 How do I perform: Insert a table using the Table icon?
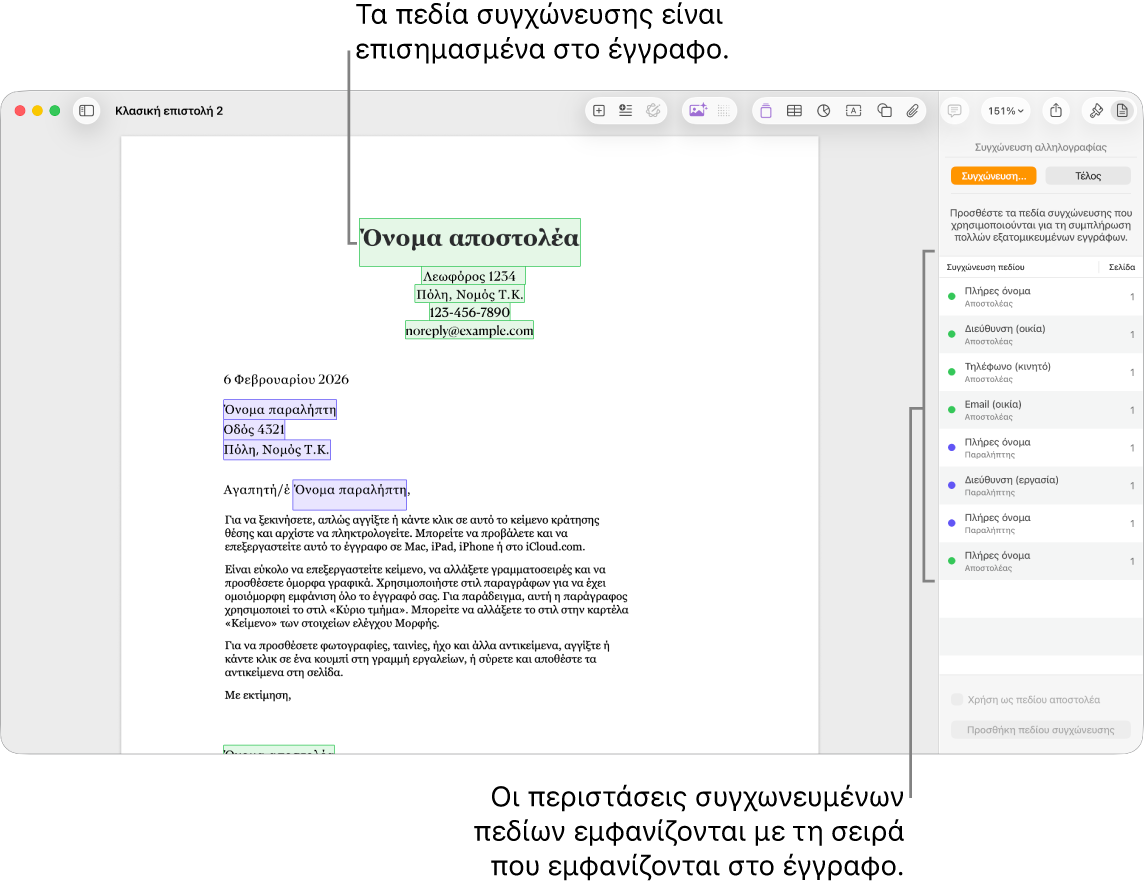(x=795, y=111)
